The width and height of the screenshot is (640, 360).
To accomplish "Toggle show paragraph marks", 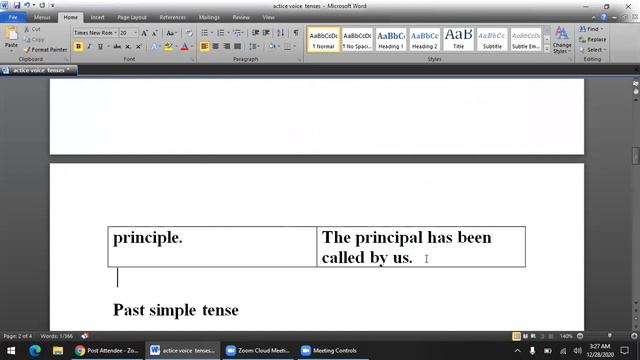I will pyautogui.click(x=296, y=33).
